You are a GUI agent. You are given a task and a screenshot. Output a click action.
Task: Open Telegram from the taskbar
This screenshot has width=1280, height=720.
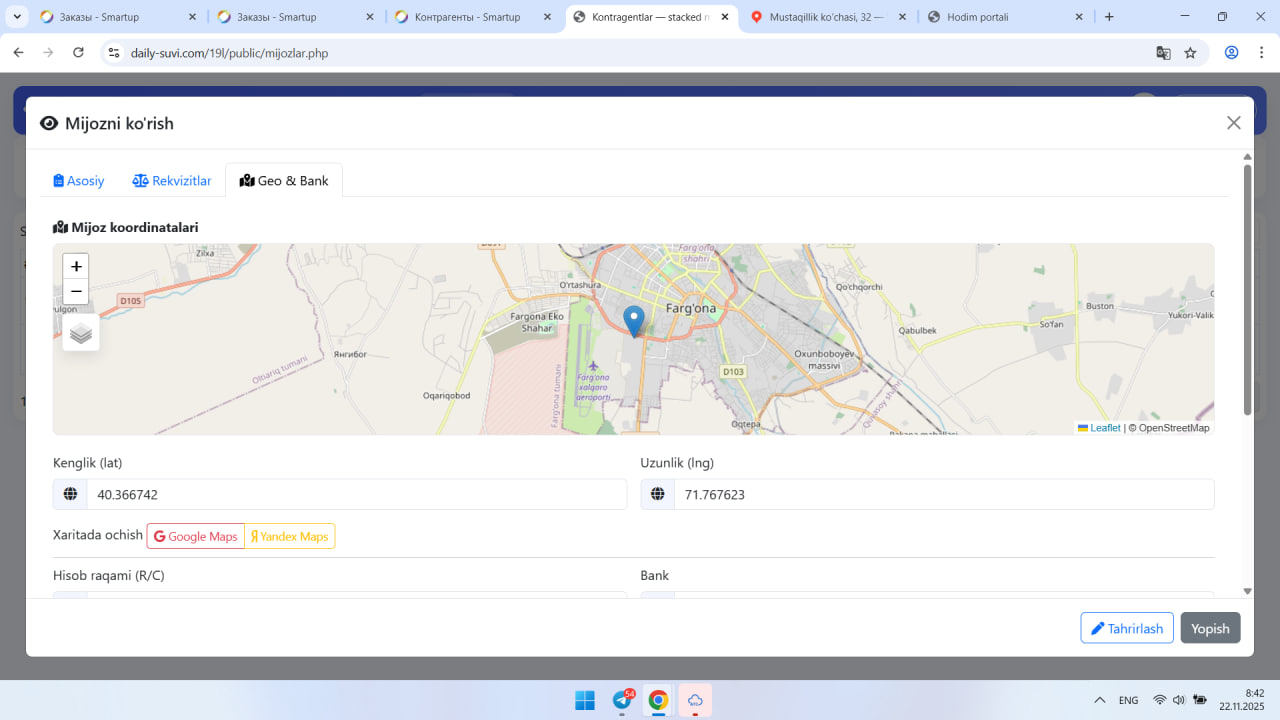click(622, 700)
